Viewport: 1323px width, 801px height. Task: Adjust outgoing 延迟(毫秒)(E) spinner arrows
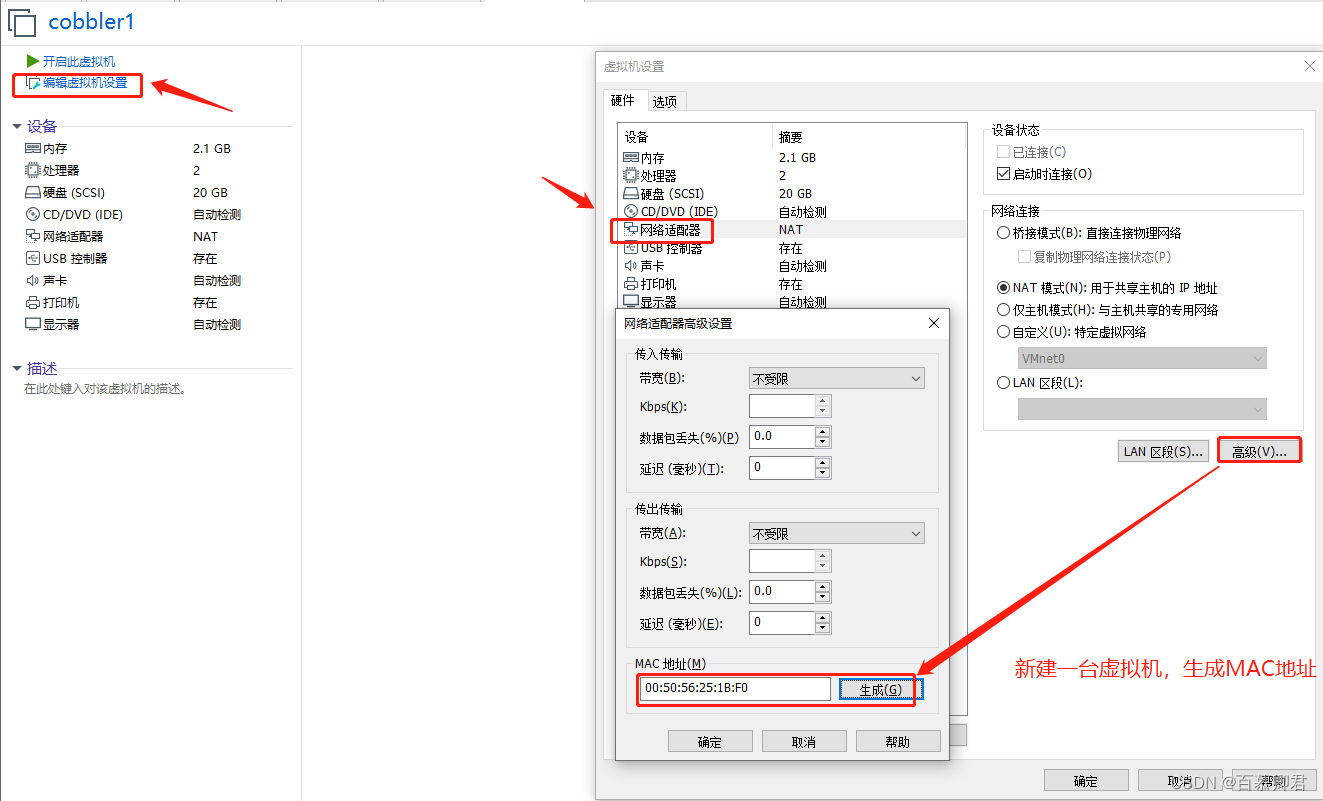pyautogui.click(x=823, y=622)
